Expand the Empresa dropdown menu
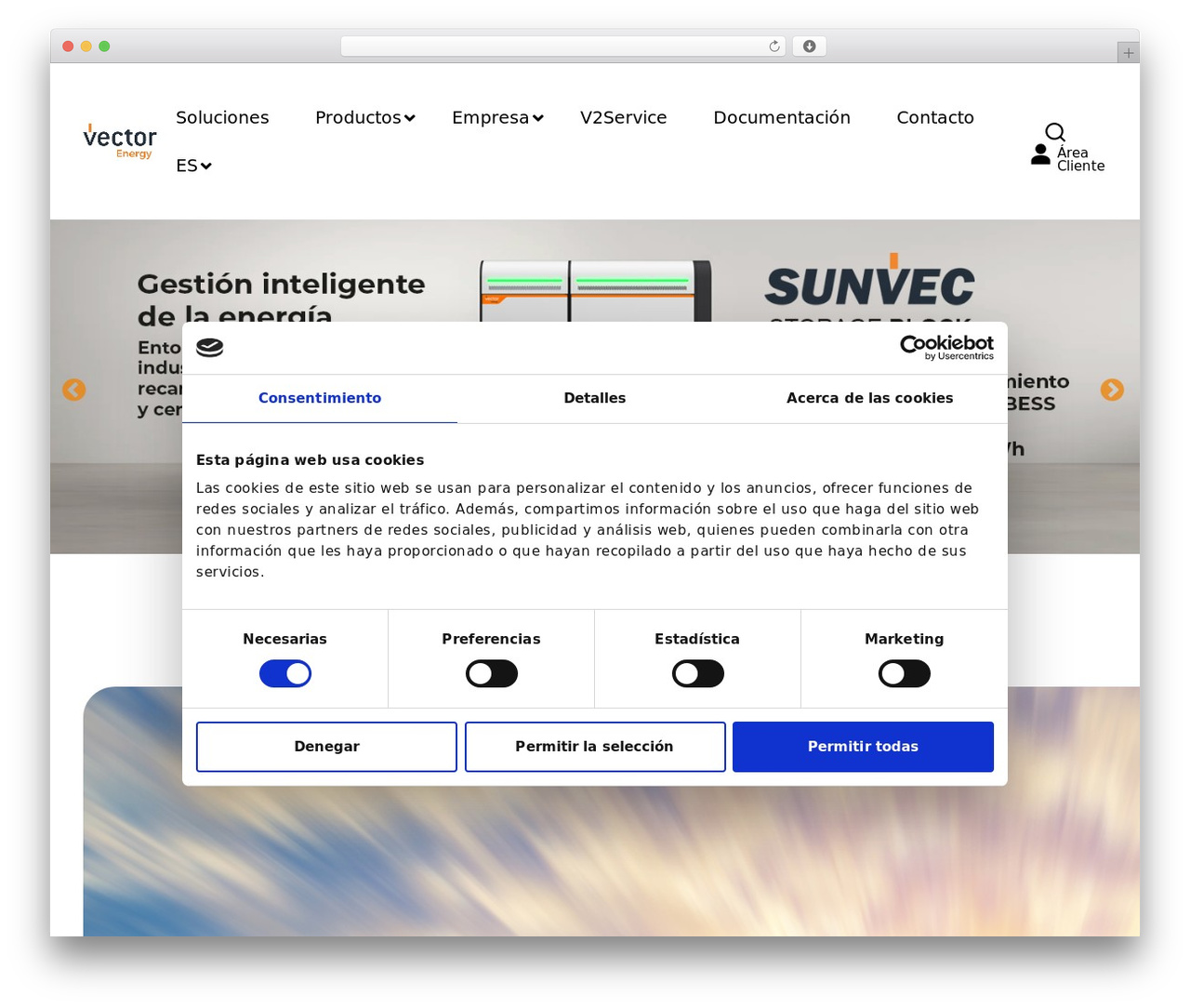This screenshot has width=1190, height=1008. 497,117
